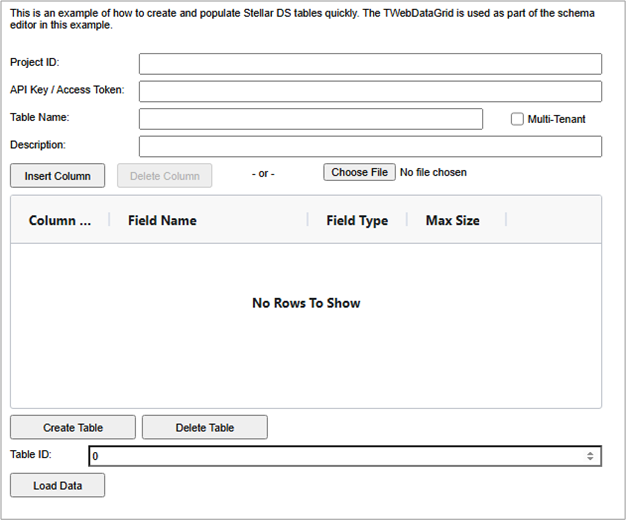626x520 pixels.
Task: Click the Delete Table button
Action: (204, 427)
